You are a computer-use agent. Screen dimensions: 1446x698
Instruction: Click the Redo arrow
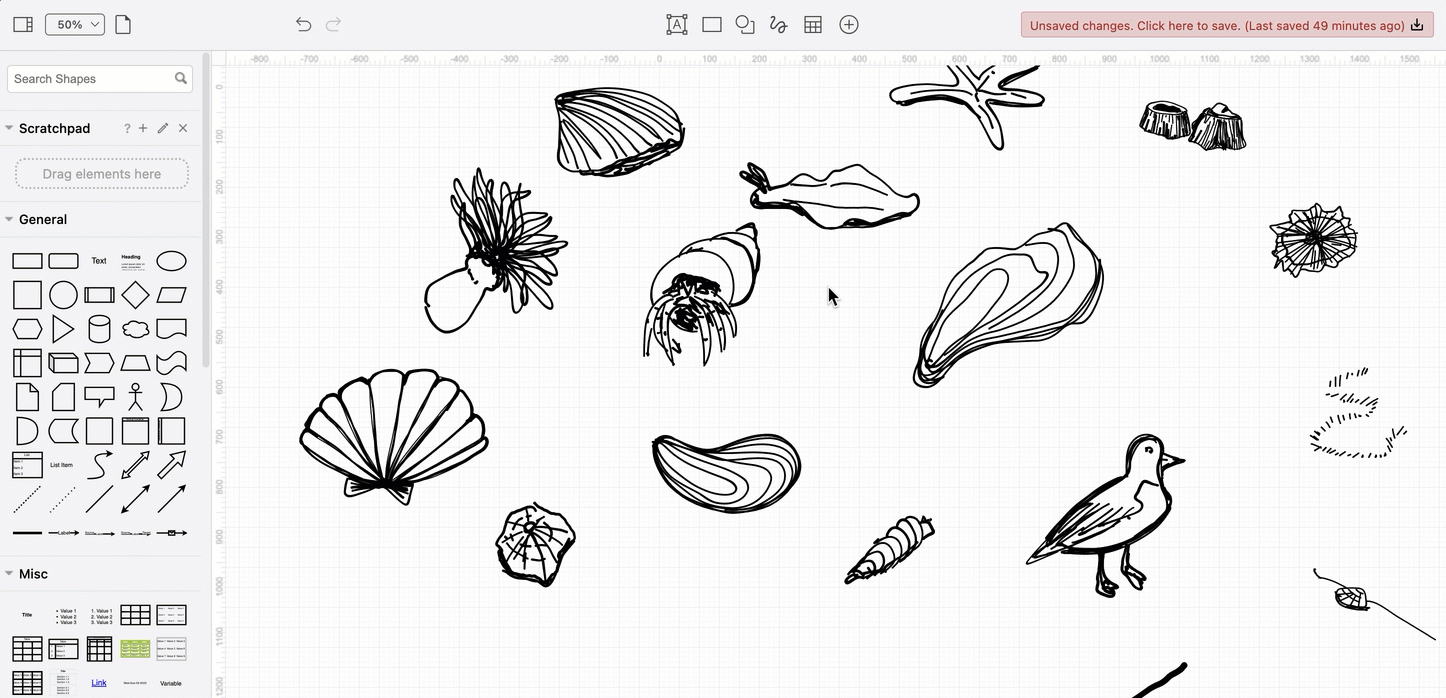[x=333, y=24]
